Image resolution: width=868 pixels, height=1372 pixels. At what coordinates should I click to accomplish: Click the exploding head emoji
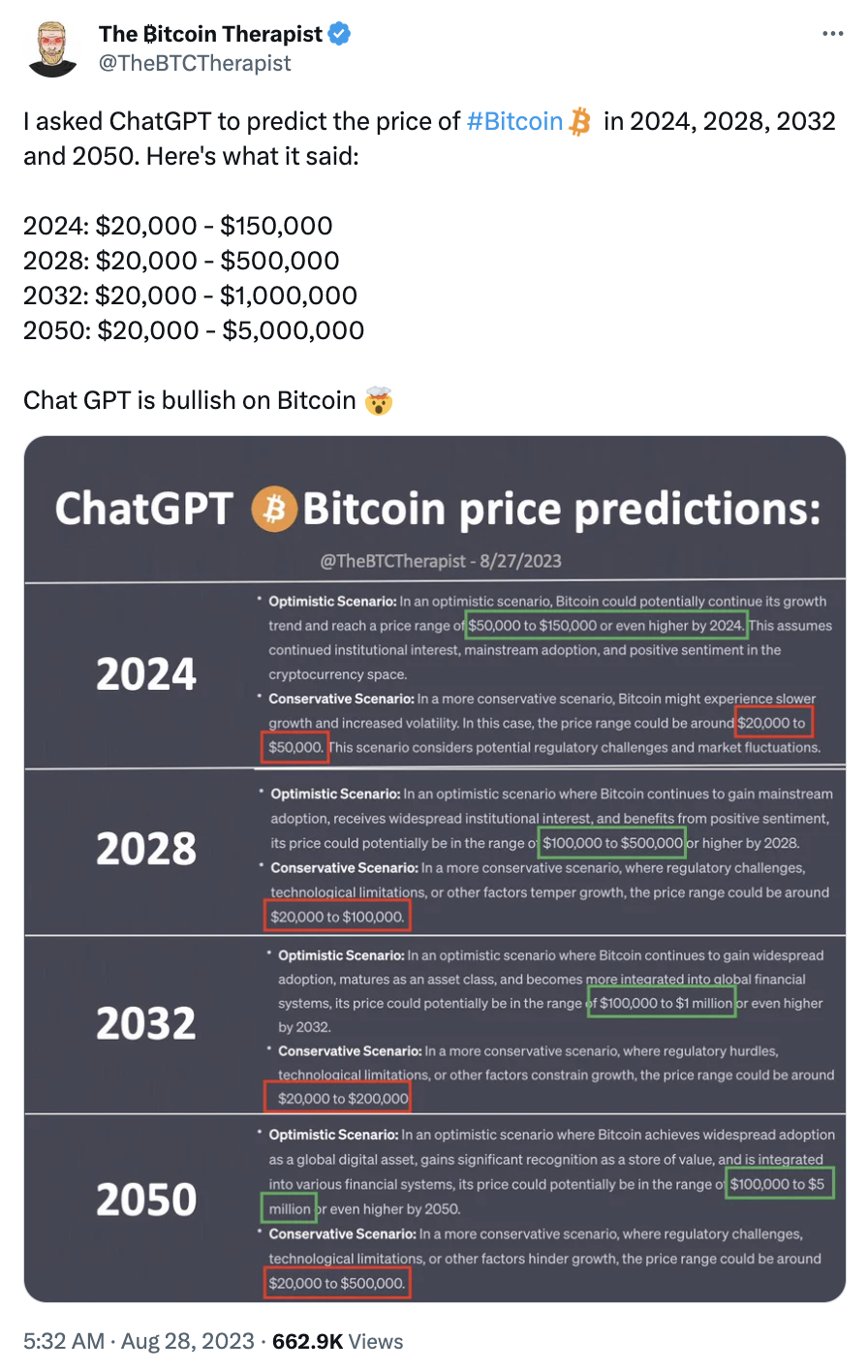(x=379, y=400)
